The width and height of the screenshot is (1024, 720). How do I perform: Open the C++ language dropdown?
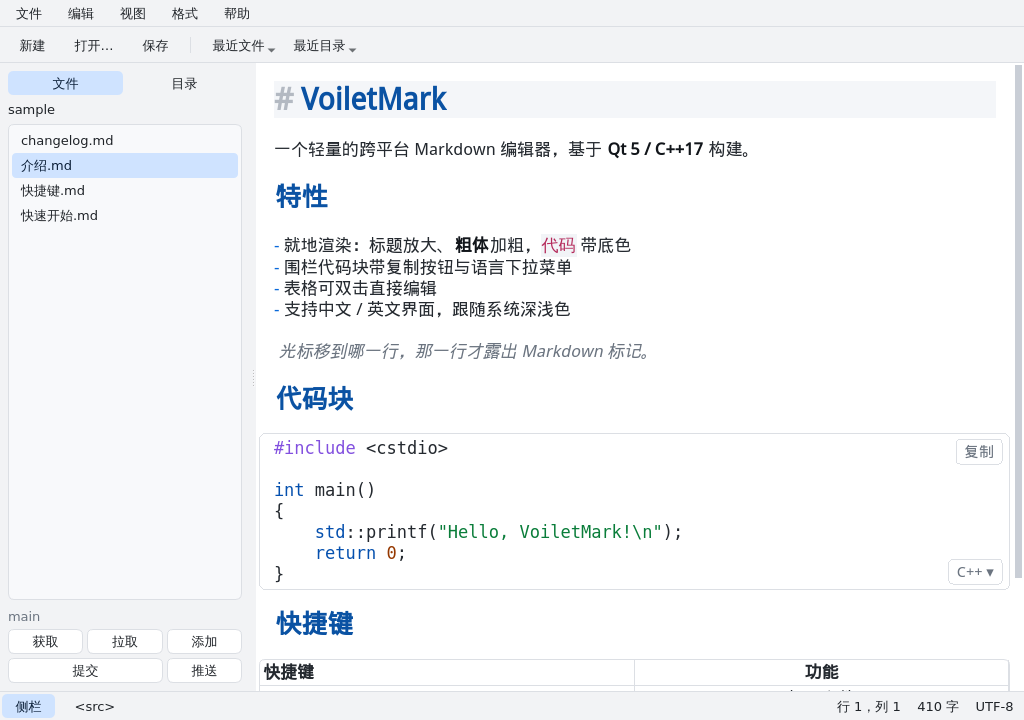coord(975,572)
